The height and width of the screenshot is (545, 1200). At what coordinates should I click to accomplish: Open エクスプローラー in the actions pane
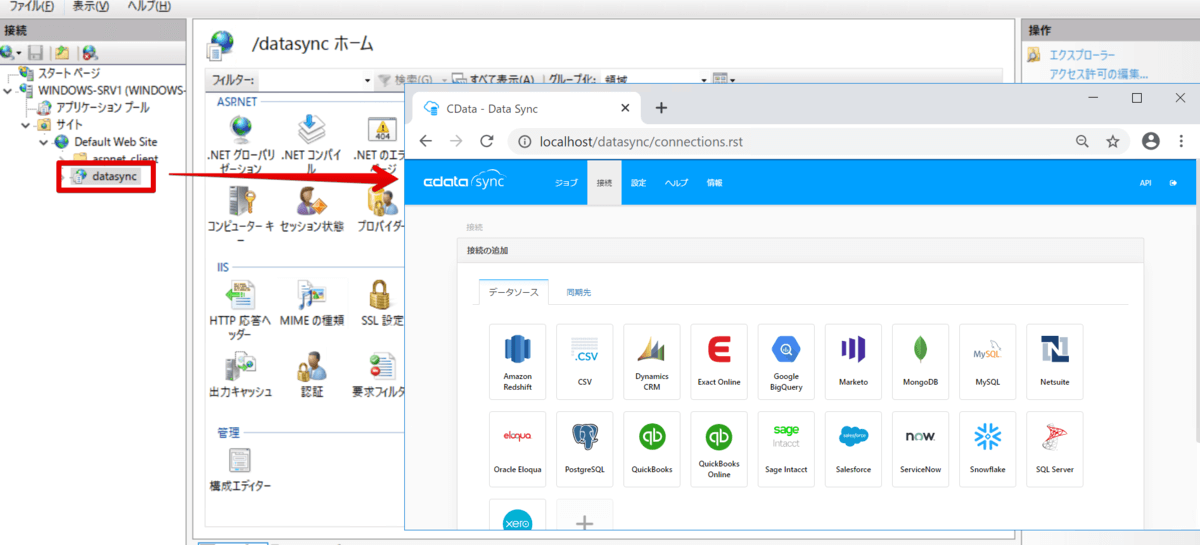point(1081,55)
